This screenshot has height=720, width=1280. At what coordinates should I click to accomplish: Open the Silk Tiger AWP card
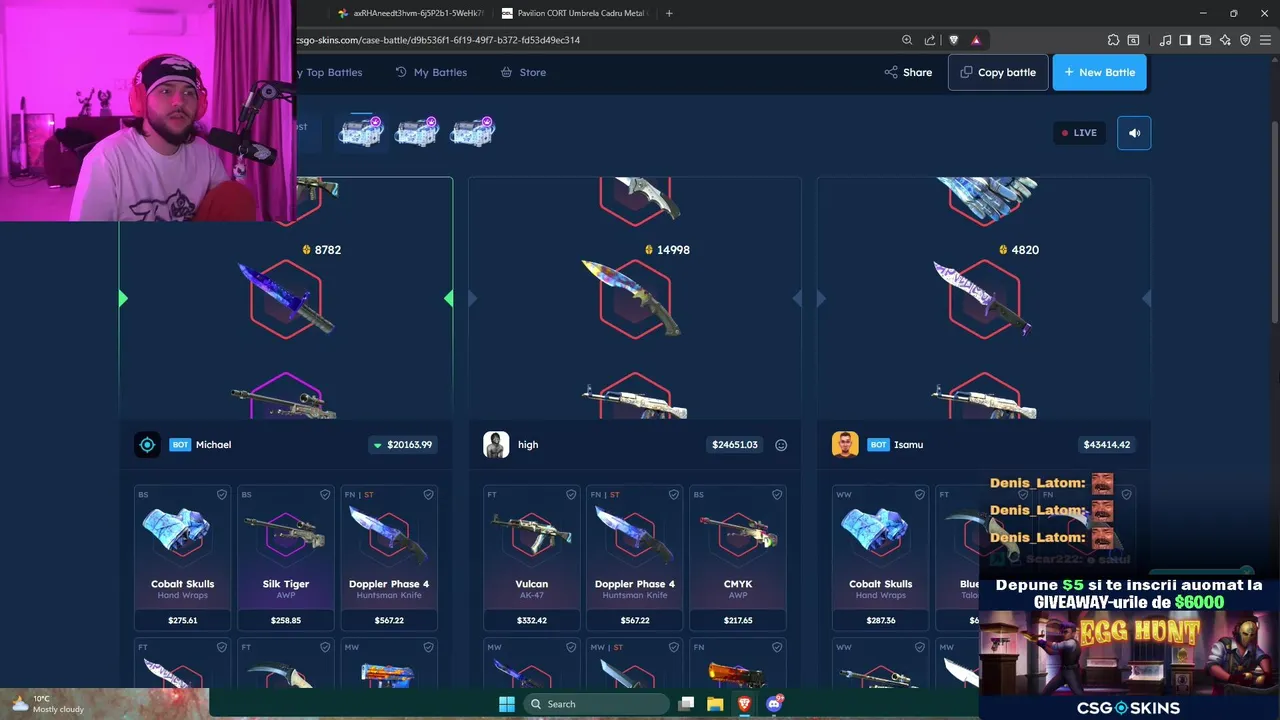(x=285, y=557)
